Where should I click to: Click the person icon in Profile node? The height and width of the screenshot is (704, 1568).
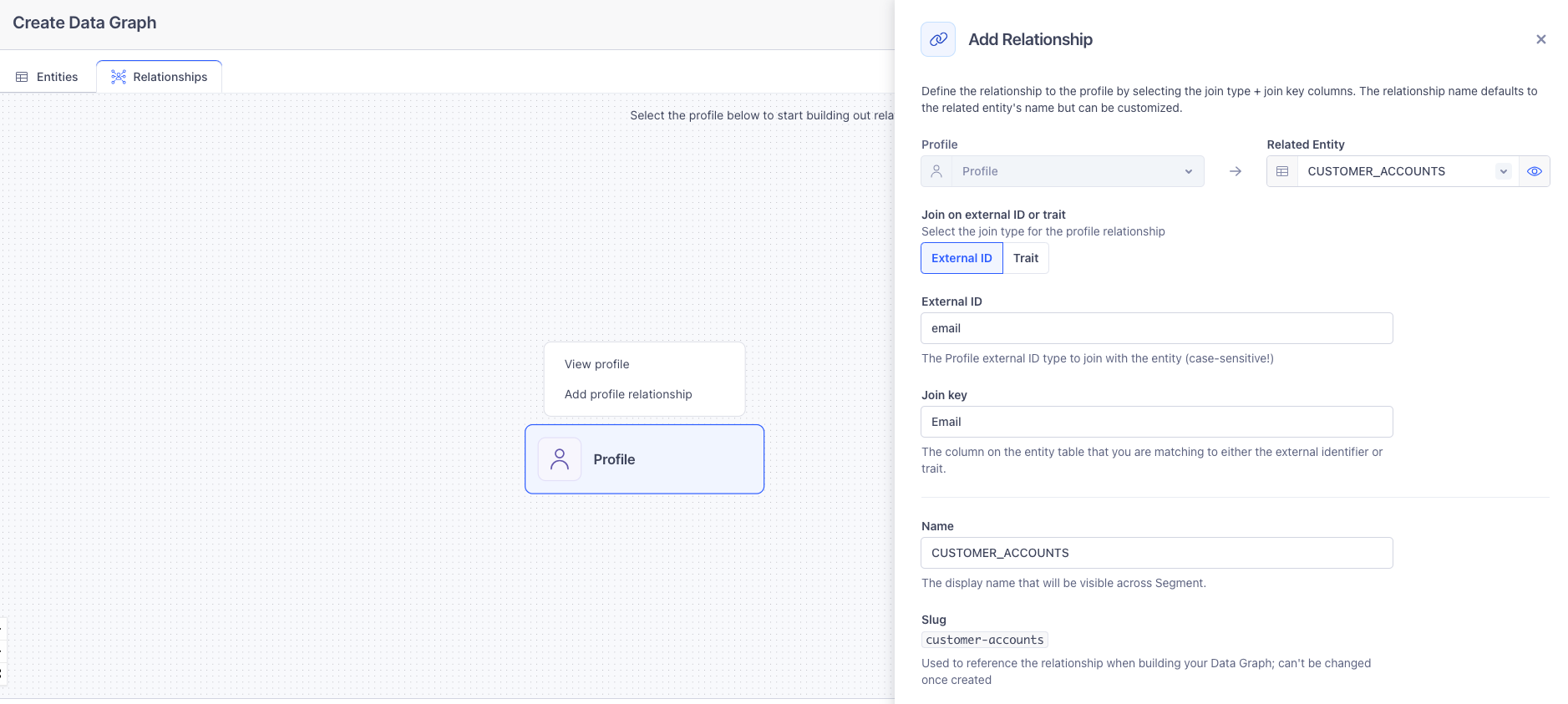[x=560, y=459]
